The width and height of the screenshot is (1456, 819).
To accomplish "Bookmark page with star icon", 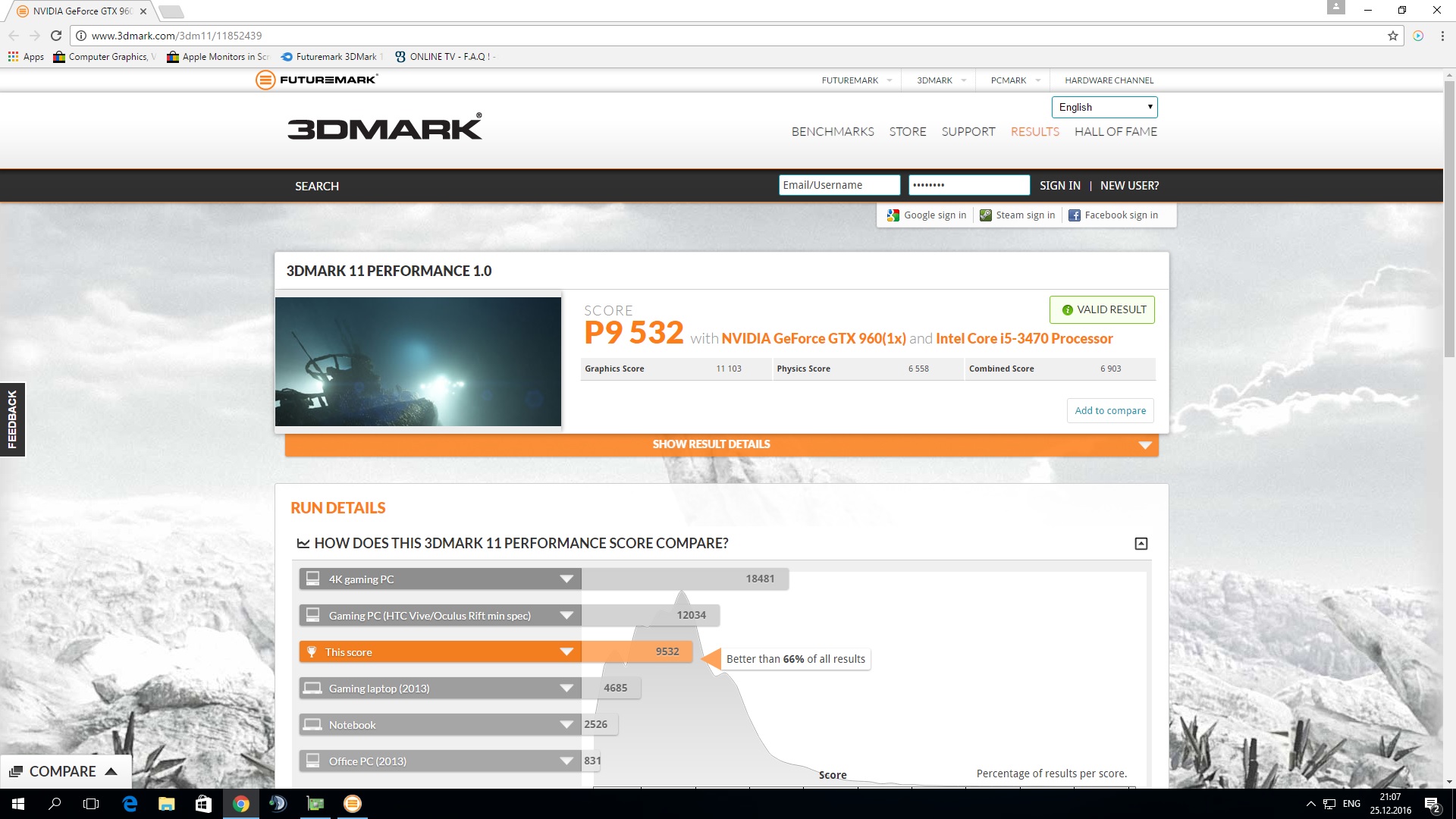I will (x=1392, y=36).
